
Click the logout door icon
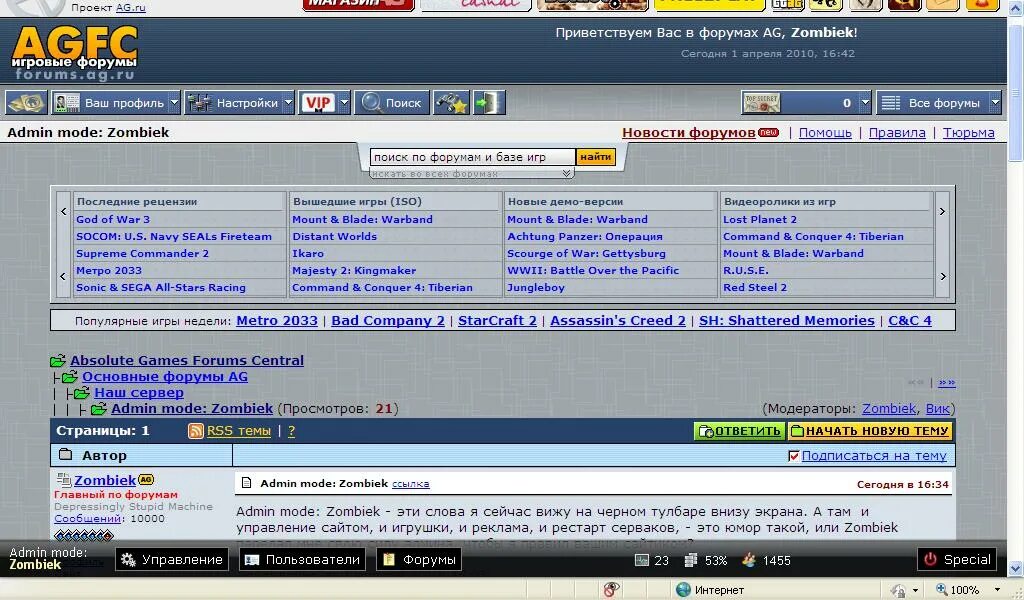coord(489,103)
